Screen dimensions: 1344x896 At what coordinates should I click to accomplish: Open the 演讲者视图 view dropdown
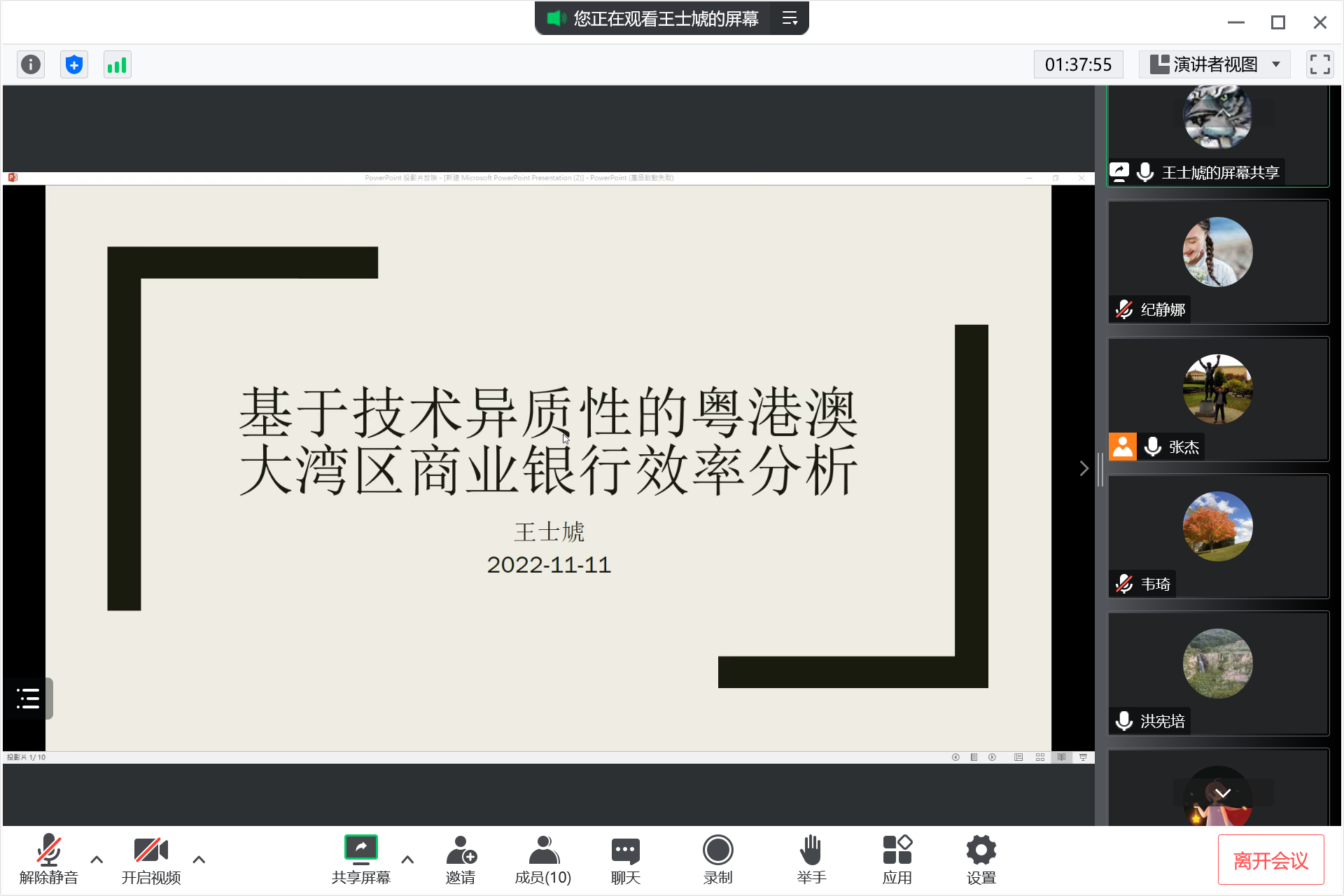[x=1217, y=64]
